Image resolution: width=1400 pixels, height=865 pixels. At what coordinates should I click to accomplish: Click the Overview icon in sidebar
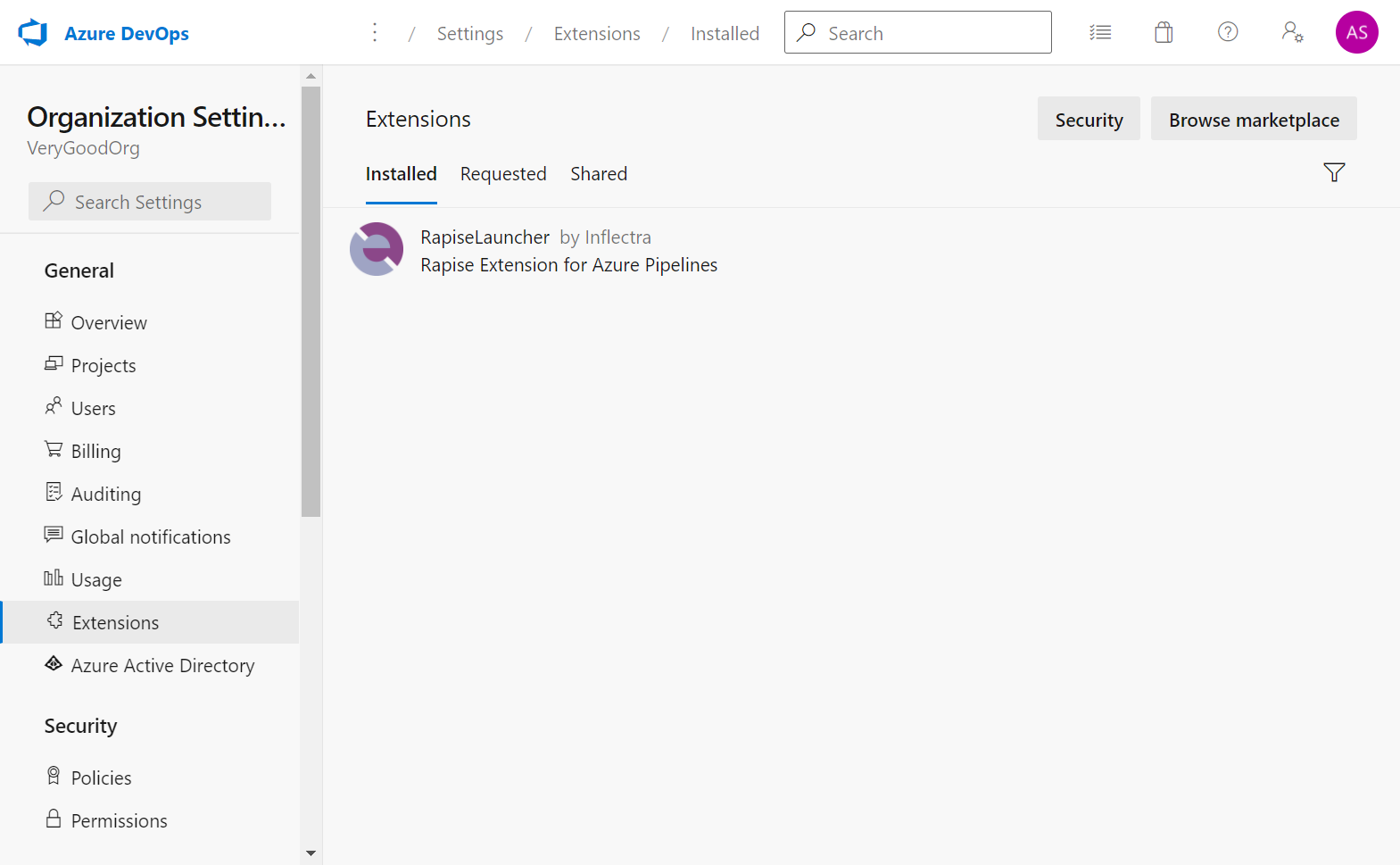tap(54, 320)
